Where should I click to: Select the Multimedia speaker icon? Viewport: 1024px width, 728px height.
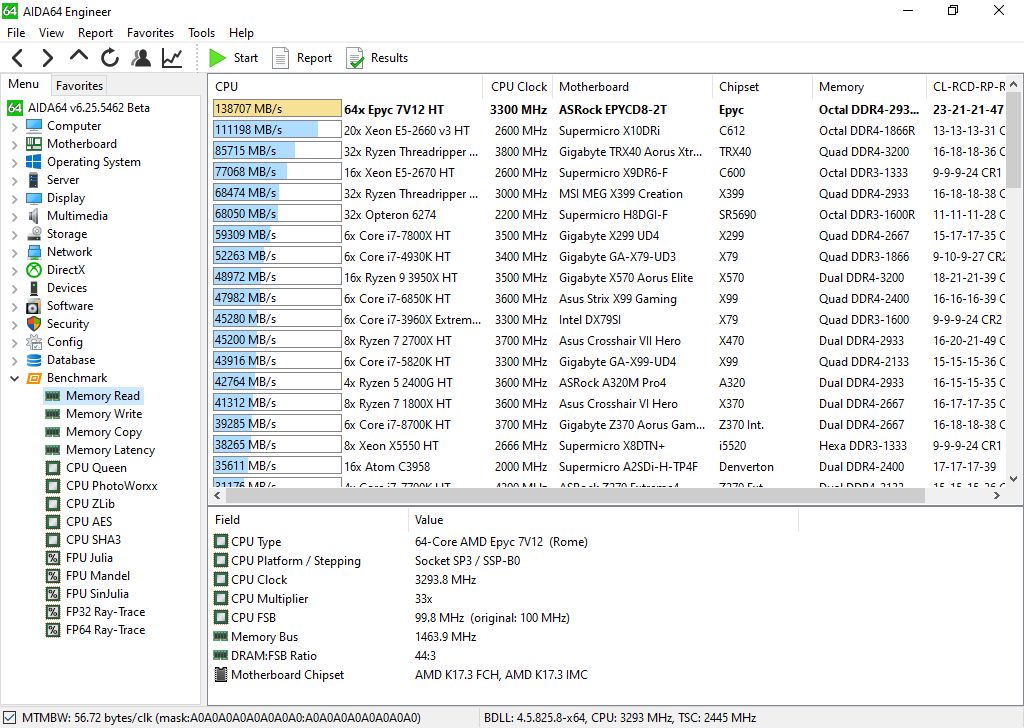[x=34, y=216]
